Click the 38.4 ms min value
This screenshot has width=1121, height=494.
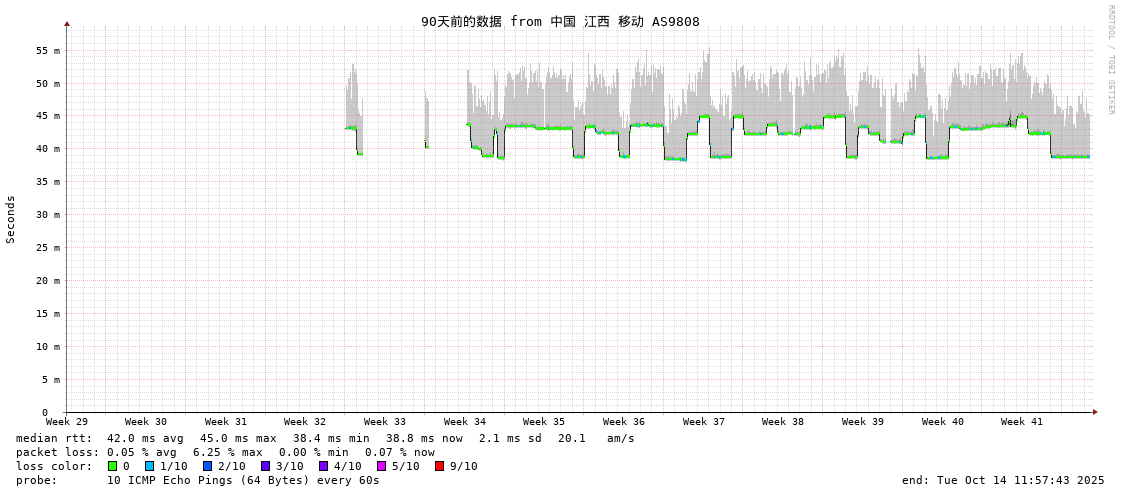coord(331,438)
